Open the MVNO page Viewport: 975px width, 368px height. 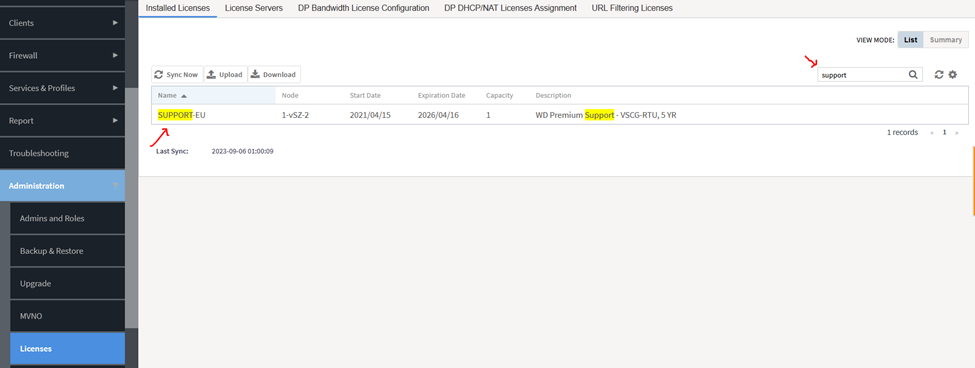tap(67, 316)
